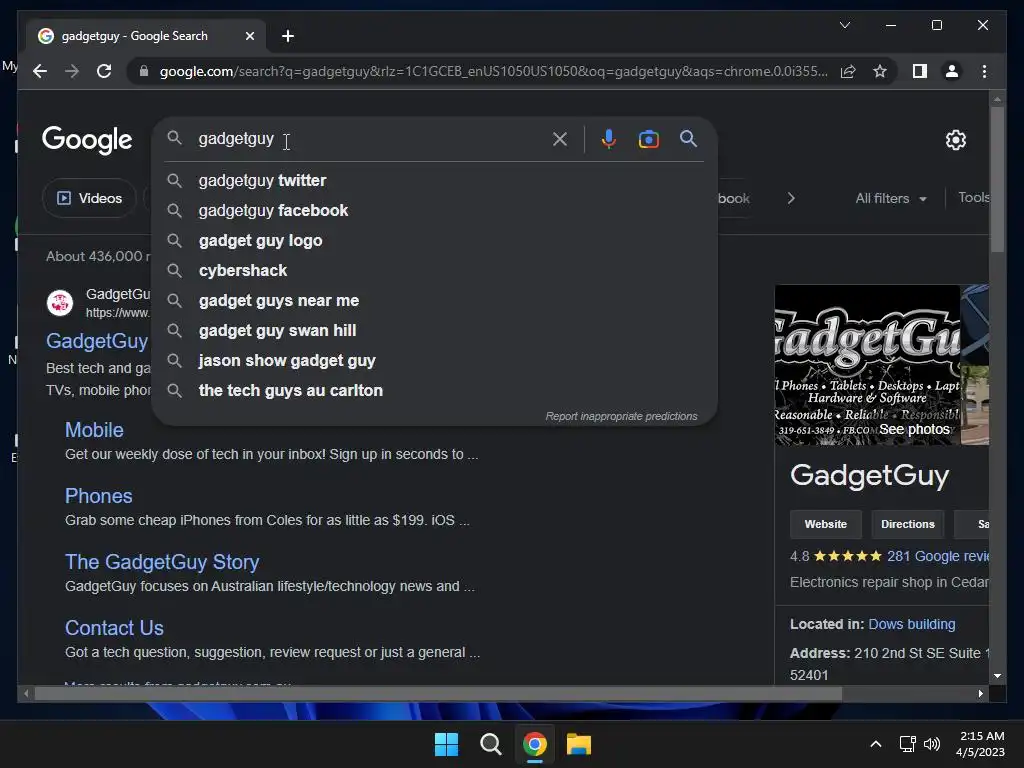
Task: Submit search with blue magnifier icon
Action: click(x=688, y=138)
